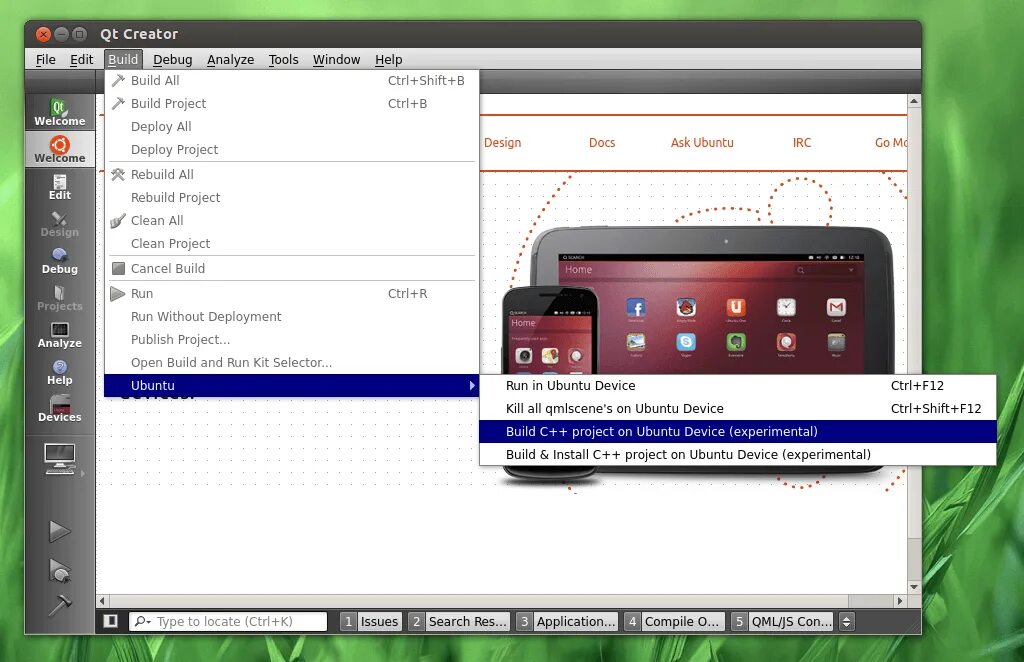
Task: Click the Clean All brush icon
Action: click(x=118, y=221)
